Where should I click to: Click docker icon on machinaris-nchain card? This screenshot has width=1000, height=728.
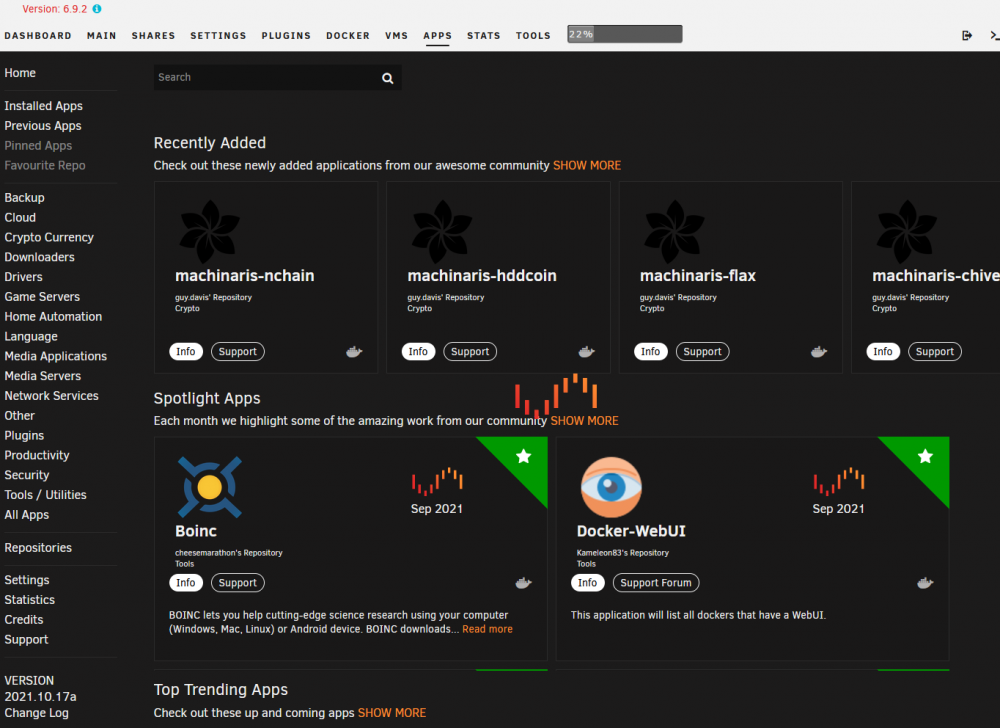pos(354,352)
